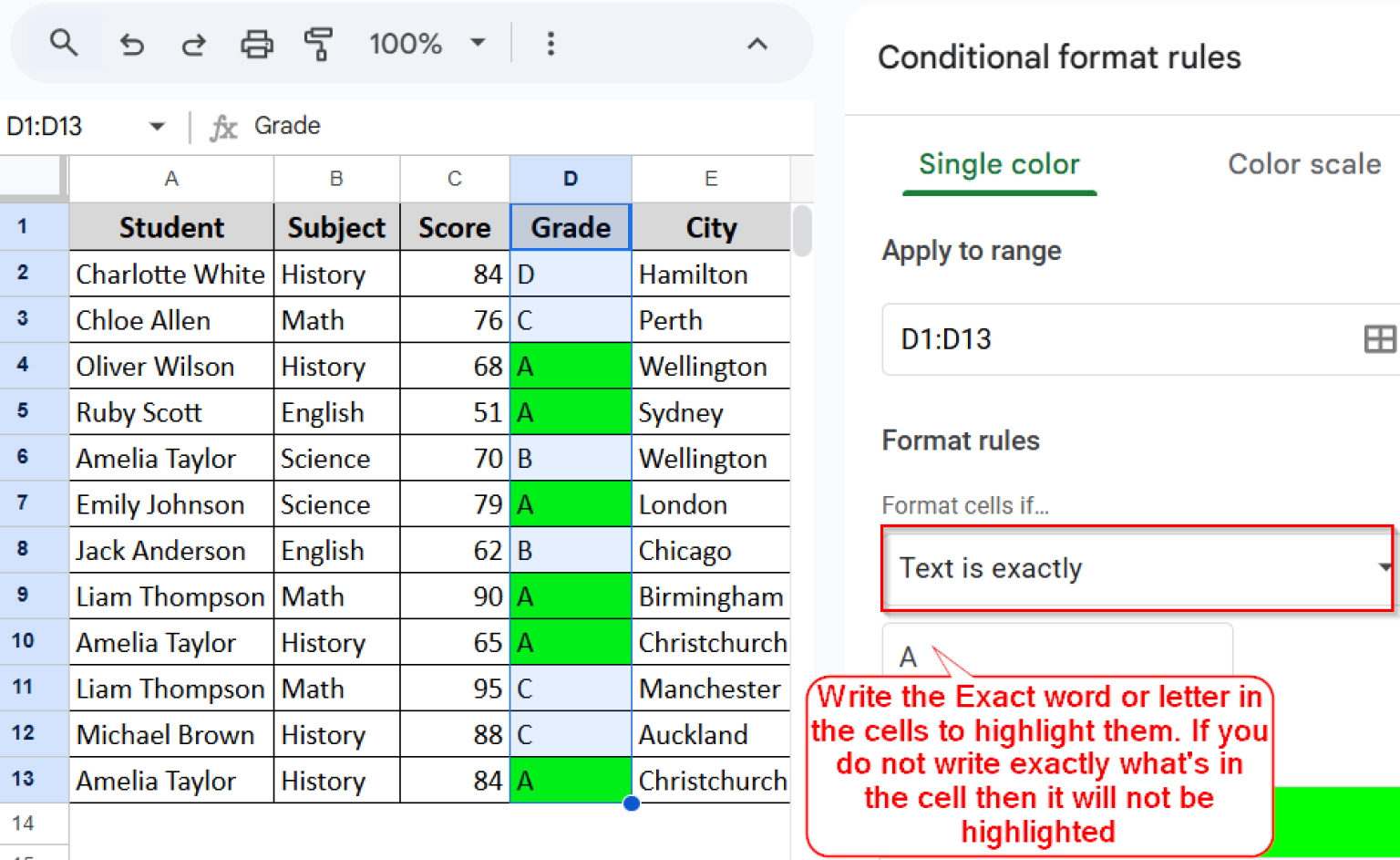This screenshot has height=860, width=1400.
Task: Redo the last action
Action: coord(193,43)
